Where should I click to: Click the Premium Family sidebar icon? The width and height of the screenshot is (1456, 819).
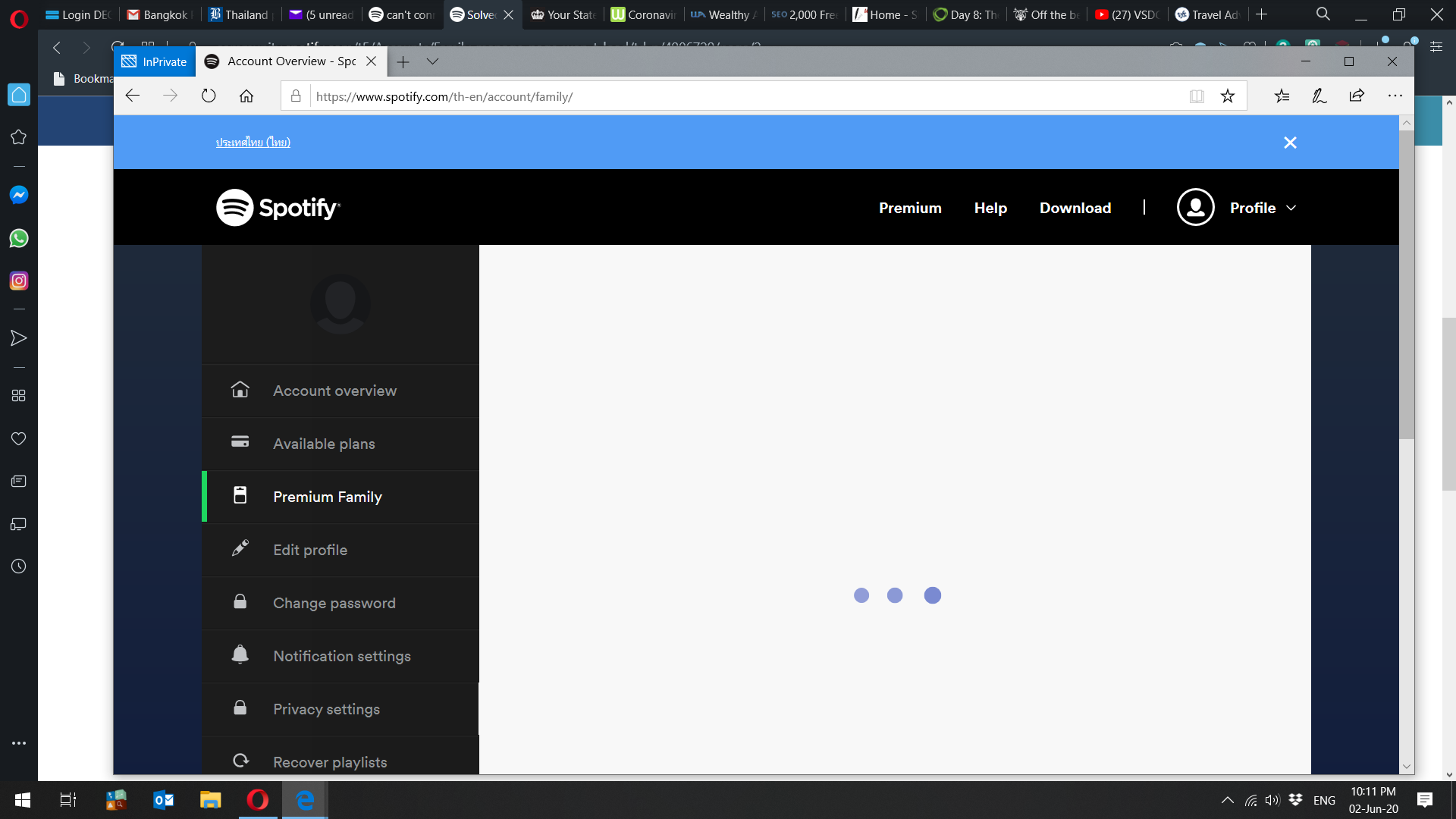[x=240, y=496]
